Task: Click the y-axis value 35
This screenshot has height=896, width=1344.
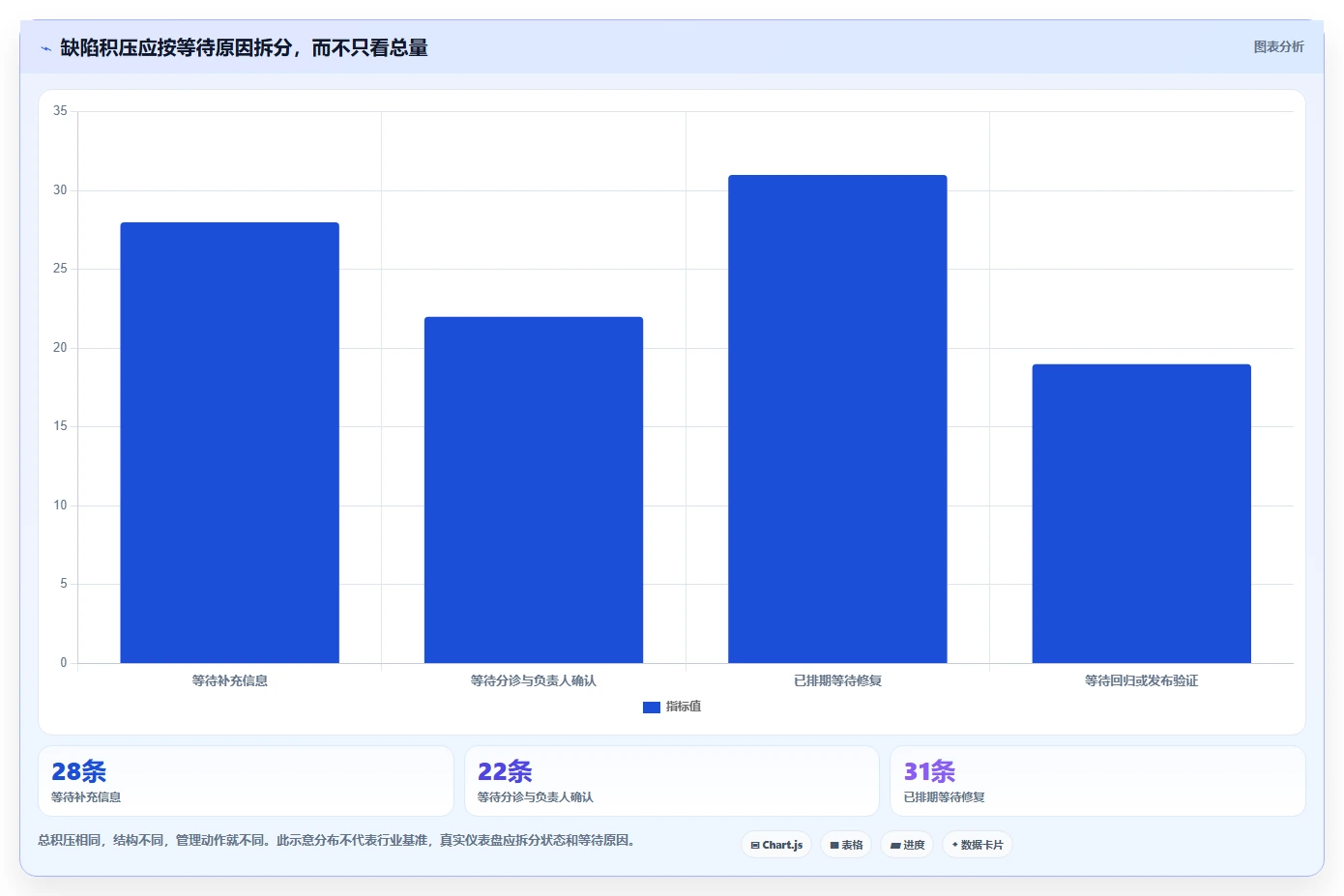Action: (60, 111)
